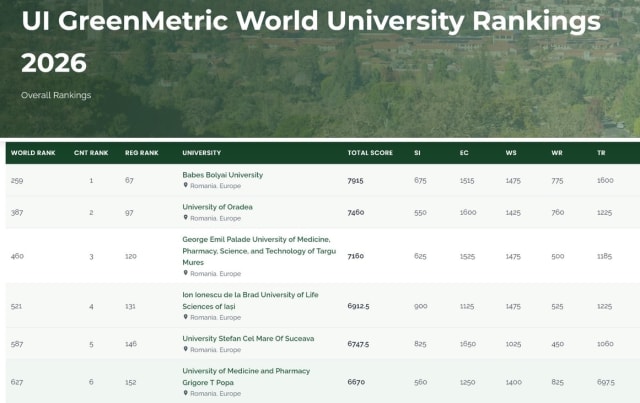This screenshot has width=640, height=403.
Task: Click TR value 697.5 in Grigore T Popa row
Action: click(606, 382)
